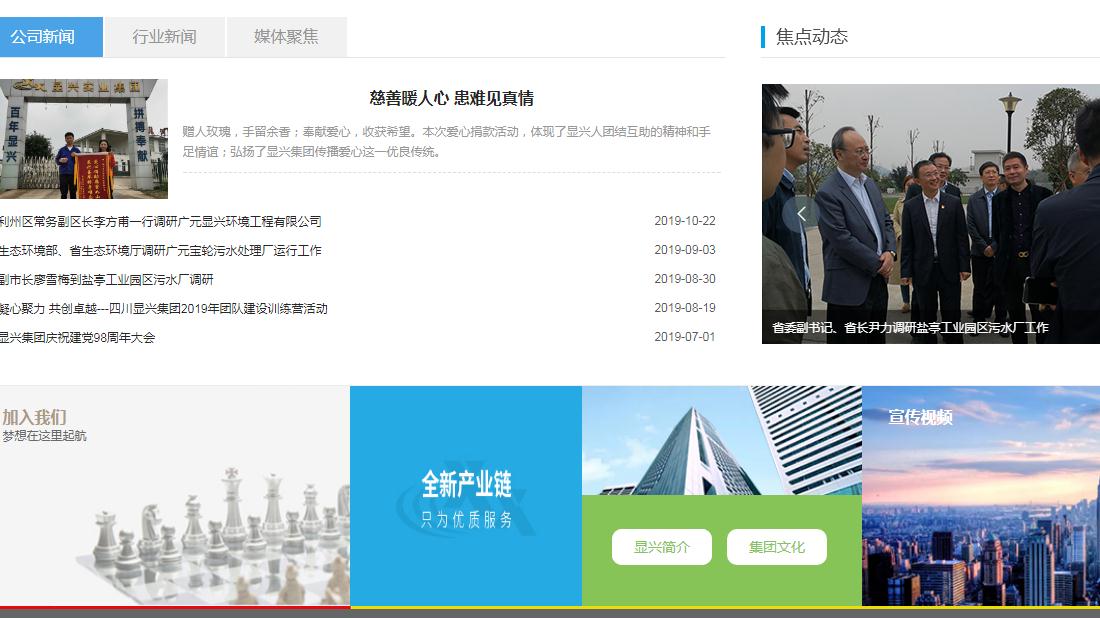Open news 显兴集团庆祝建党98周年大会
This screenshot has height=618, width=1100.
(x=77, y=337)
